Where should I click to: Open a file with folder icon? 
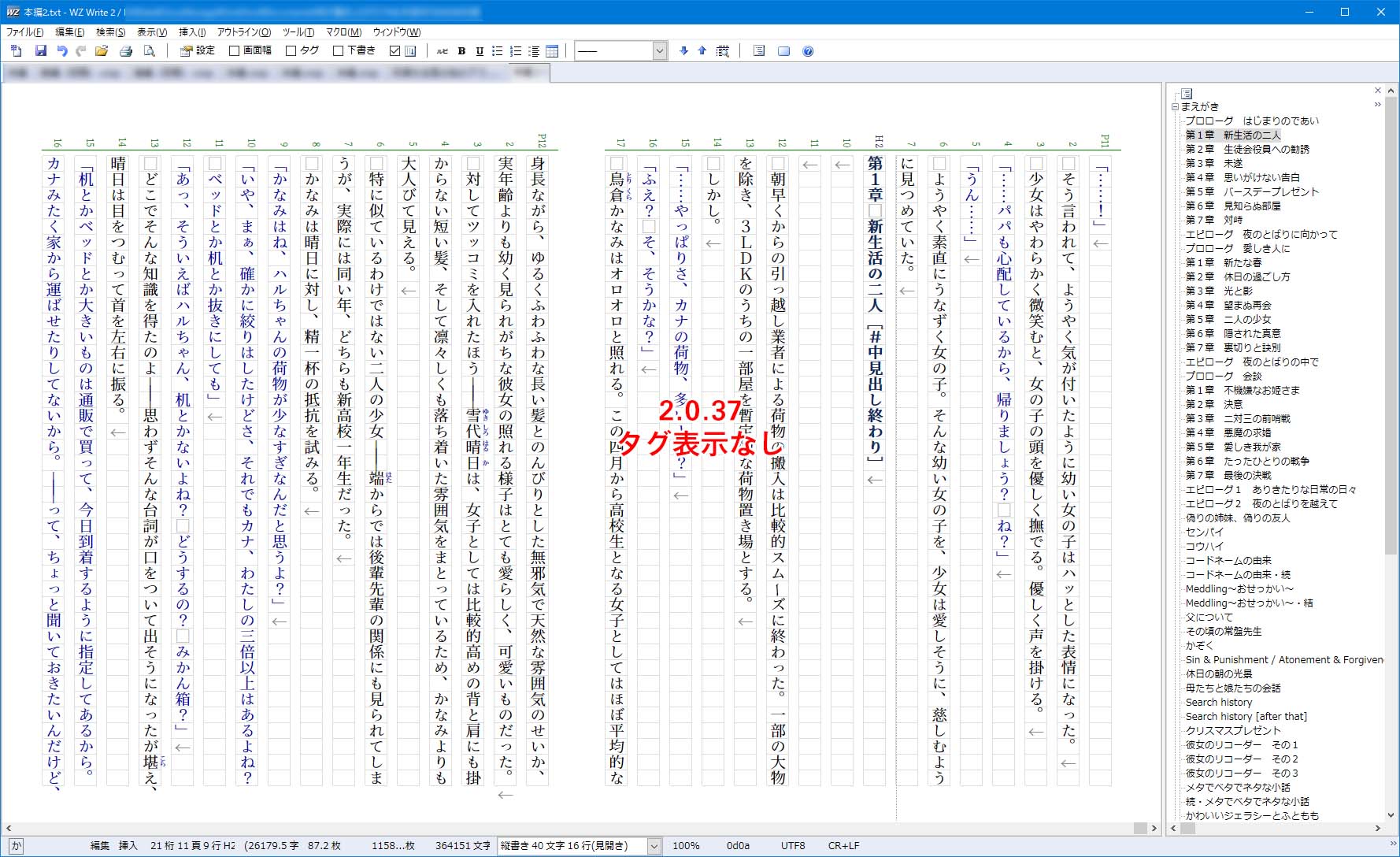(102, 50)
